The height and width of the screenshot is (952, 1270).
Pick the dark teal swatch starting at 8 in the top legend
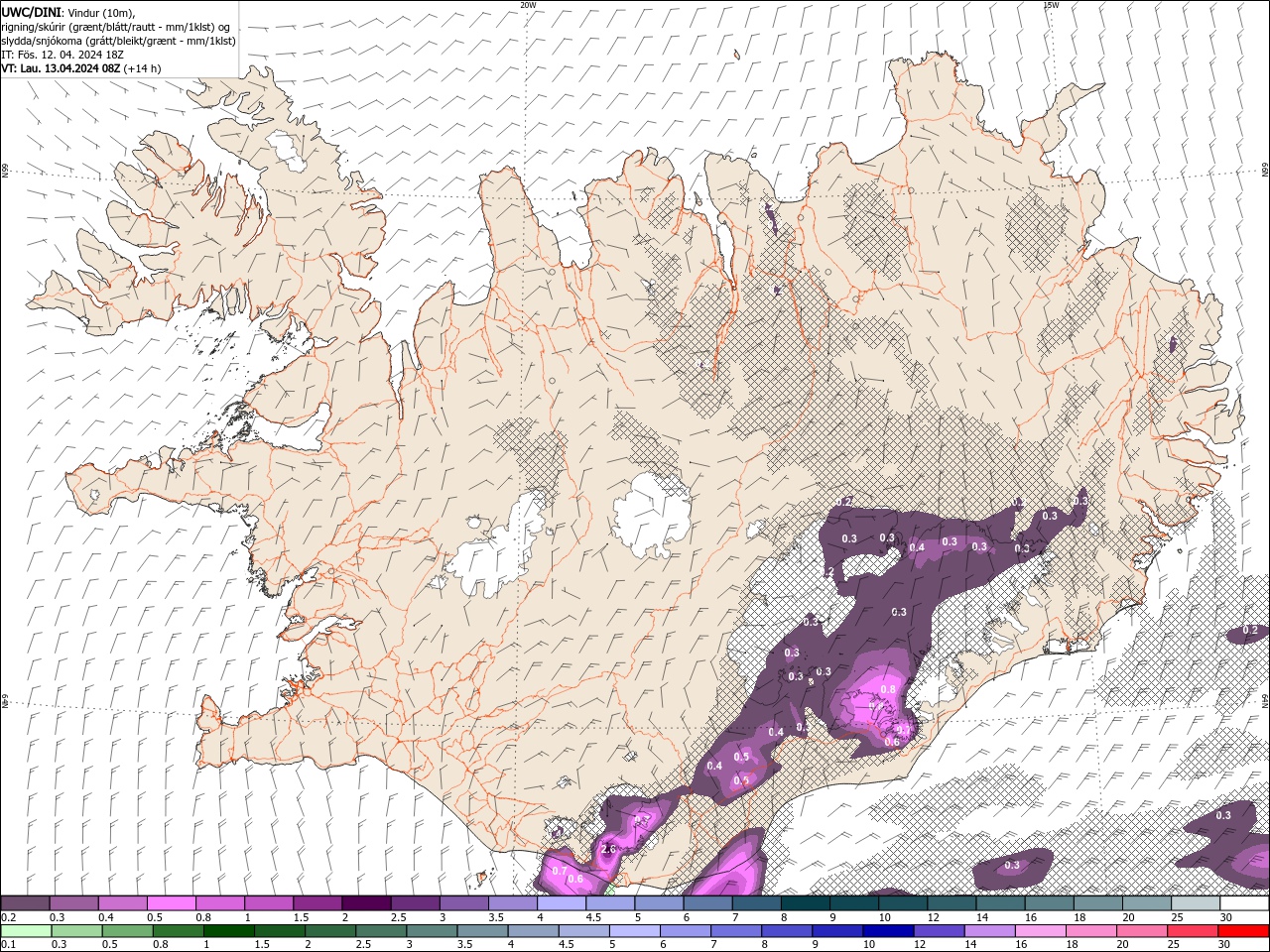point(806,903)
